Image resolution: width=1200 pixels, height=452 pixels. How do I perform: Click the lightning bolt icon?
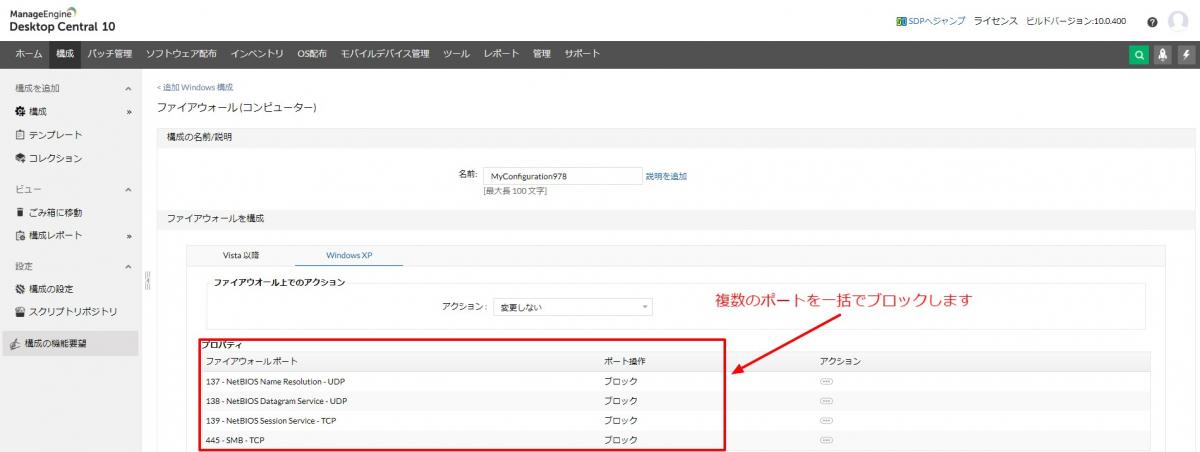click(1185, 55)
